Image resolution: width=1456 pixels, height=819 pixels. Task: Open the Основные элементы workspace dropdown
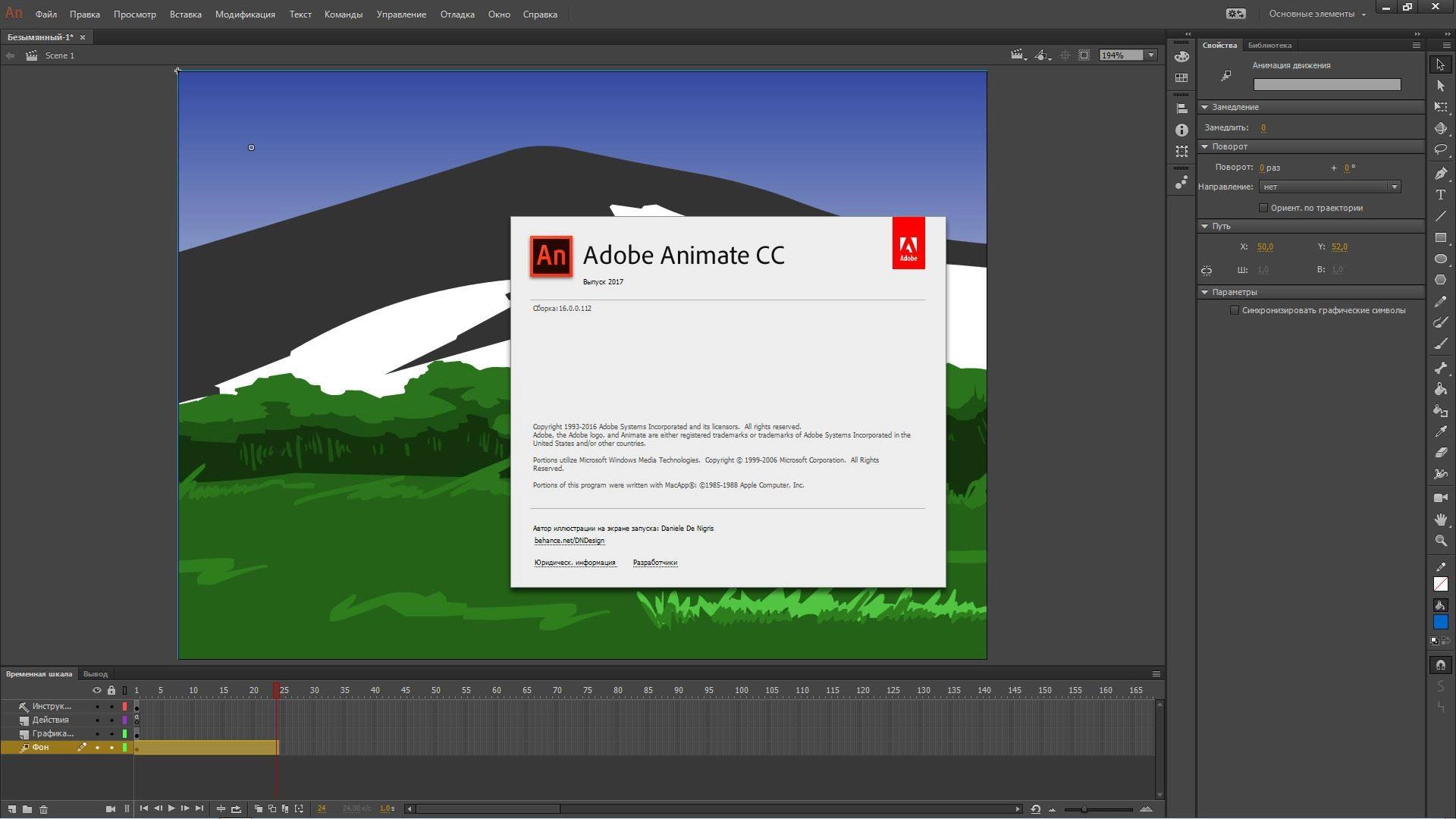(x=1317, y=14)
